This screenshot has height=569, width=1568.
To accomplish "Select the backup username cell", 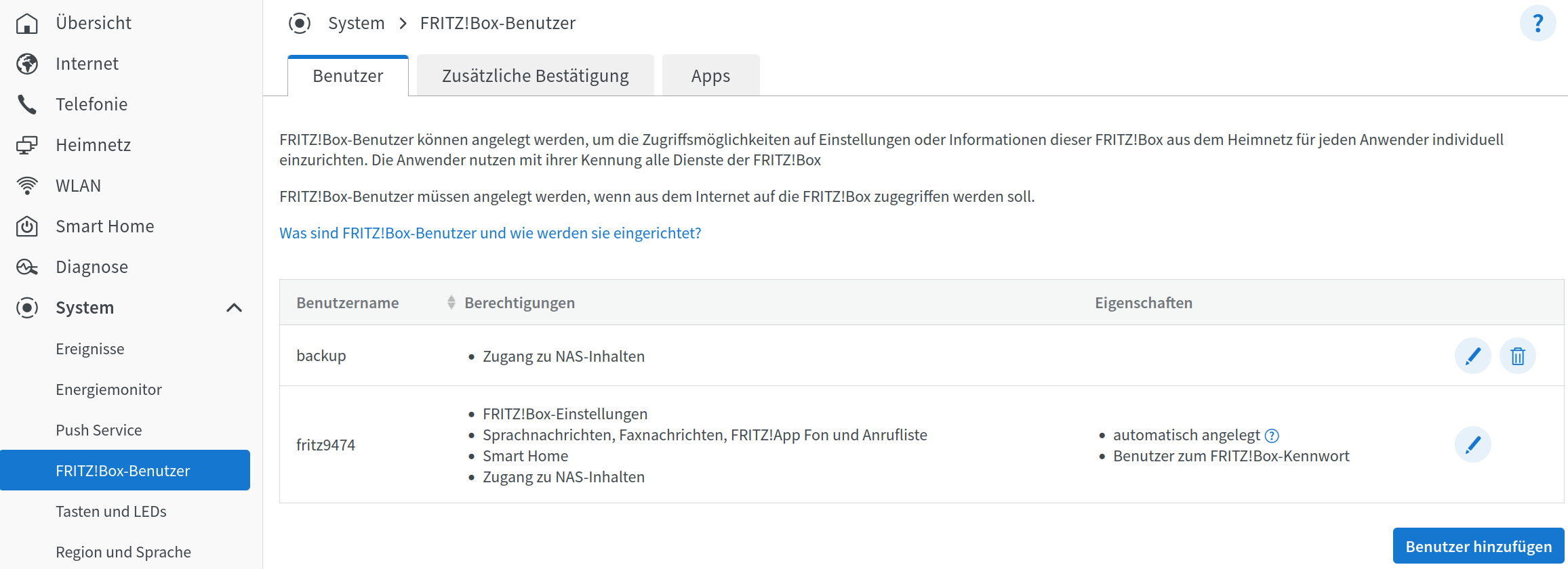I will coord(321,356).
